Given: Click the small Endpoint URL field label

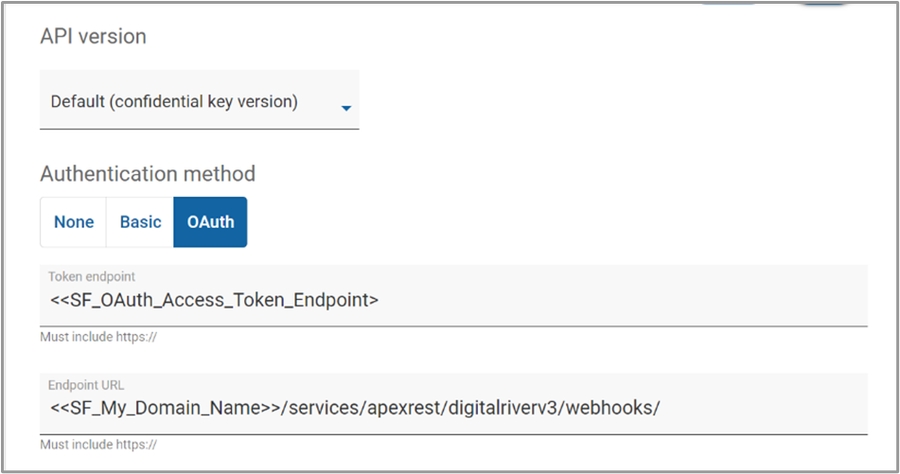Looking at the screenshot, I should pos(86,385).
